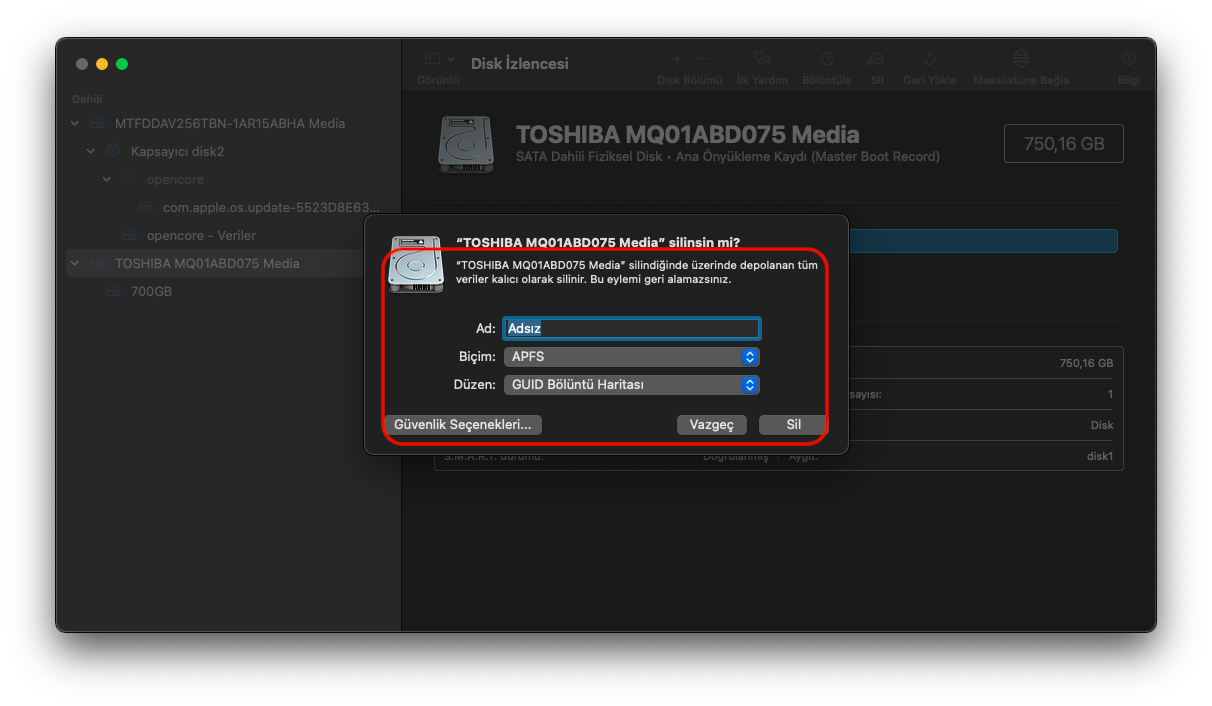Click the Geri Yükle toolbar icon
This screenshot has width=1212, height=706.
[929, 60]
